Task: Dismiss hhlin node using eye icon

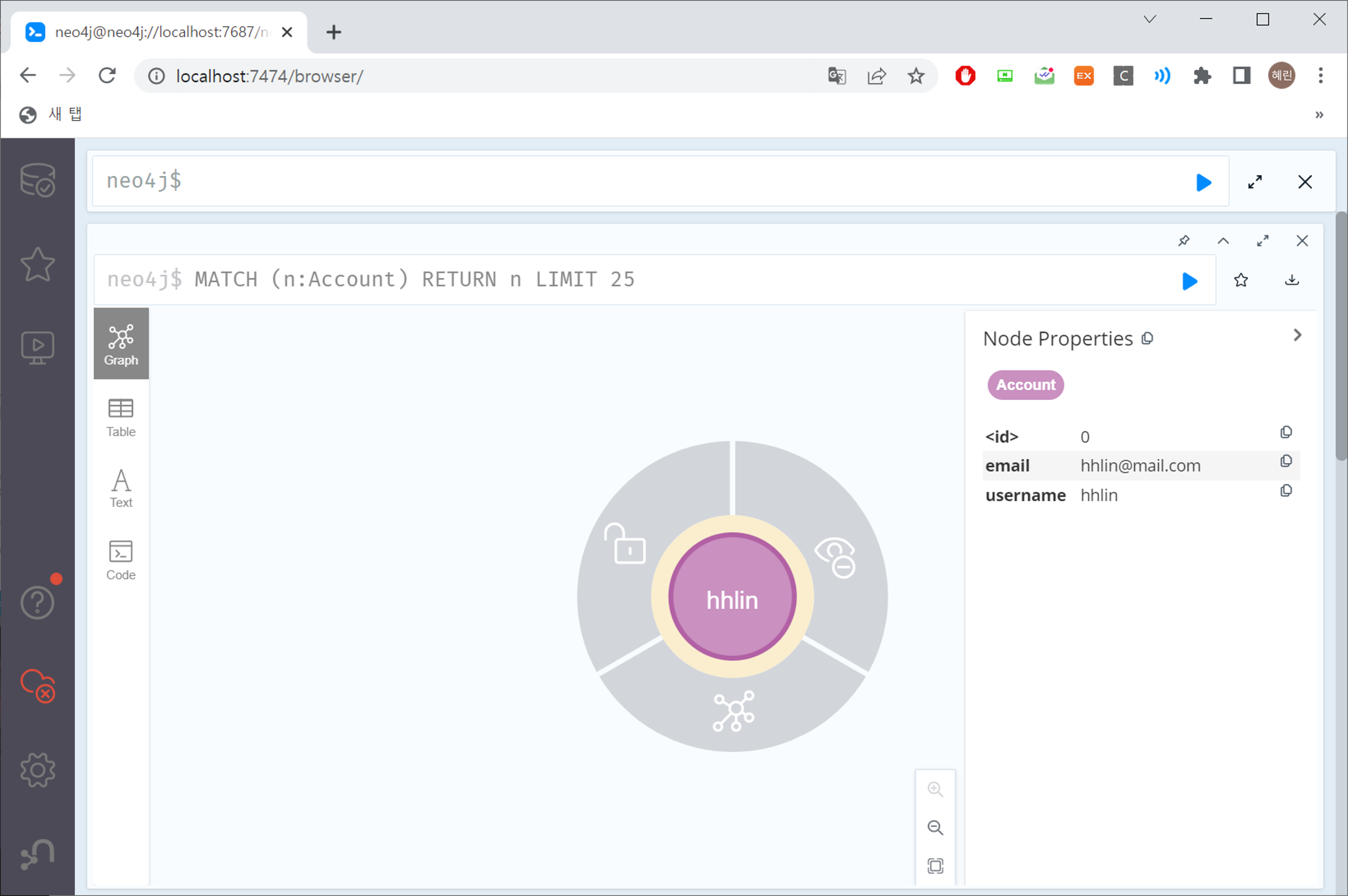Action: tap(836, 557)
